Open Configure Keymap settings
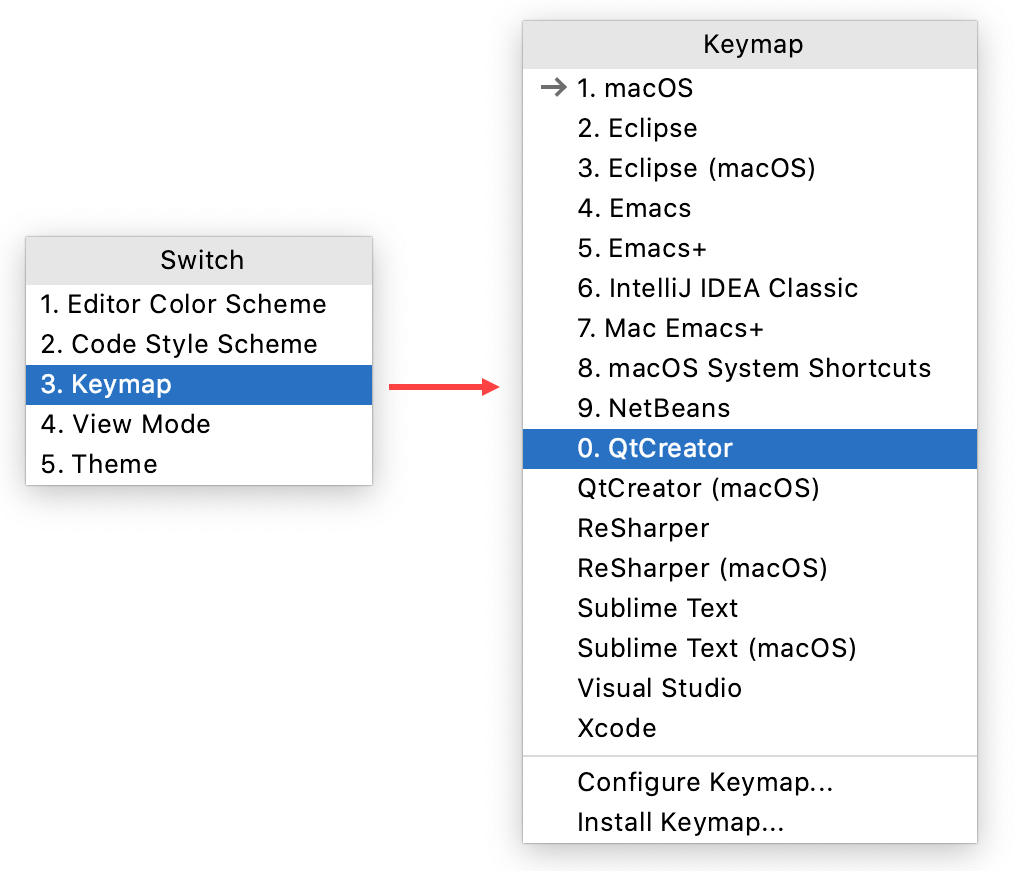This screenshot has width=1018, height=875. click(705, 783)
